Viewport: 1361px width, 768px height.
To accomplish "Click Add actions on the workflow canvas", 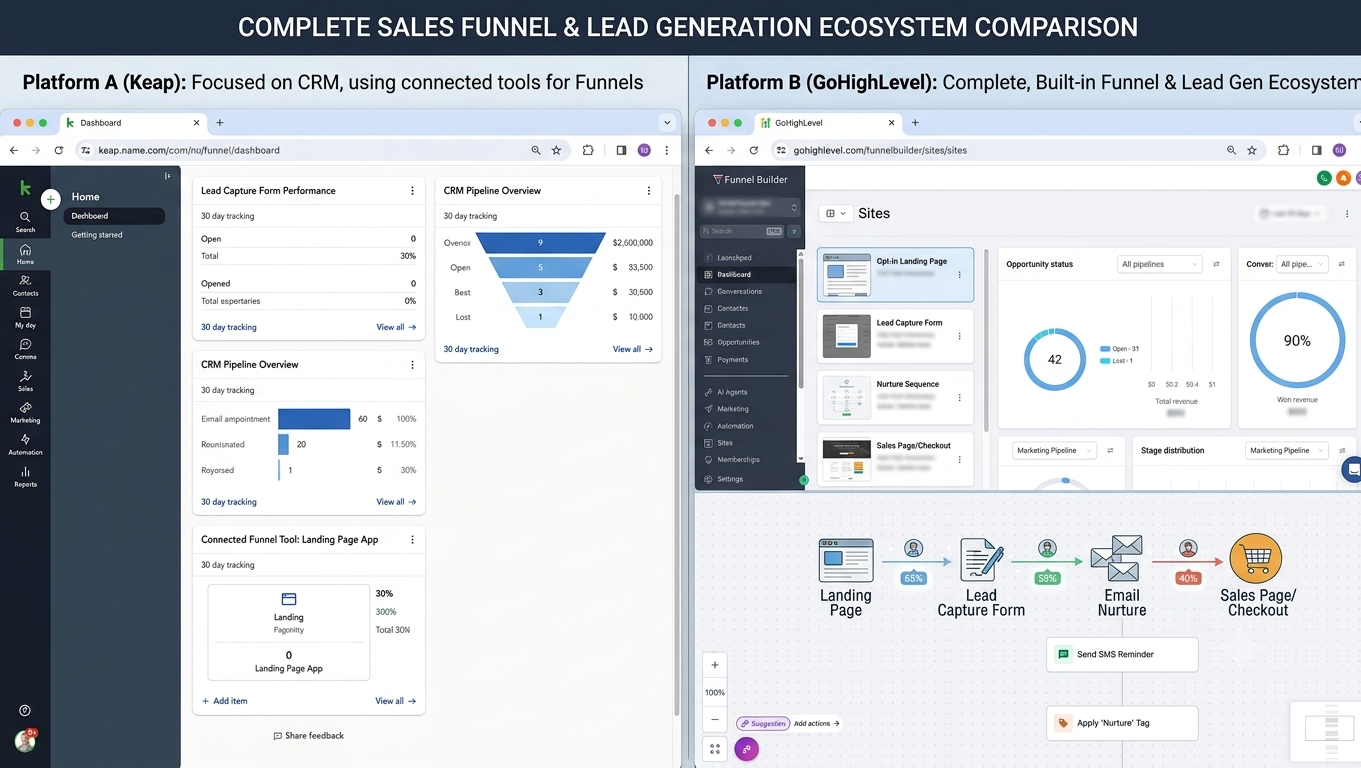I will (817, 724).
